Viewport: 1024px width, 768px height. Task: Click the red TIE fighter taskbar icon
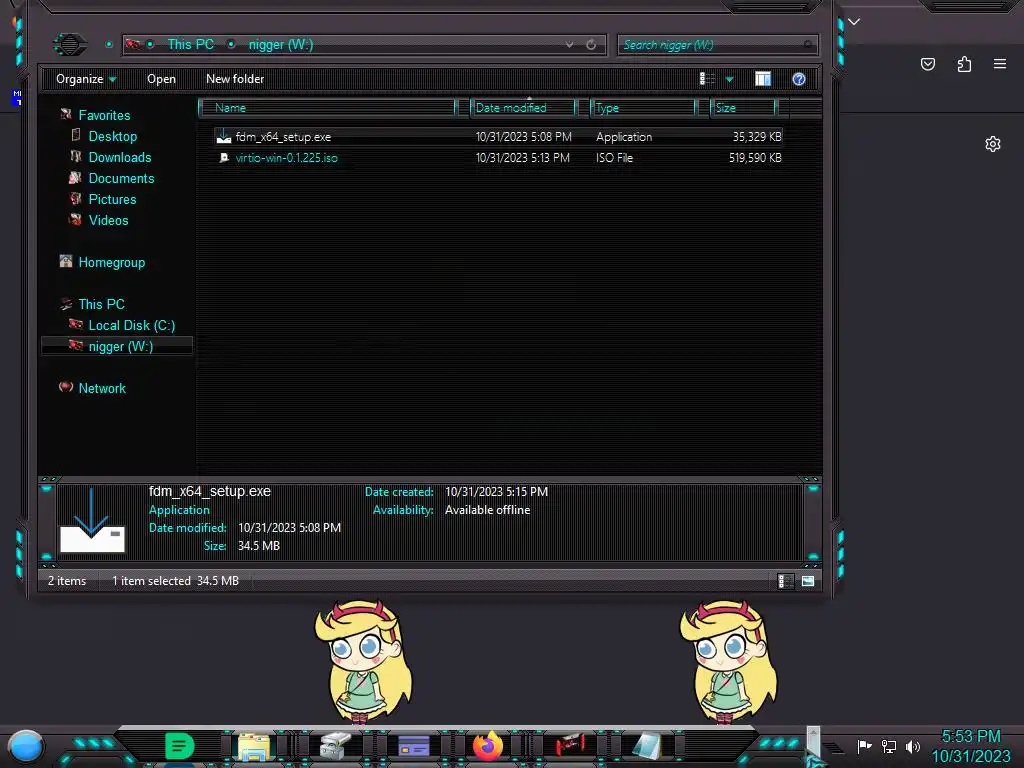(x=569, y=745)
